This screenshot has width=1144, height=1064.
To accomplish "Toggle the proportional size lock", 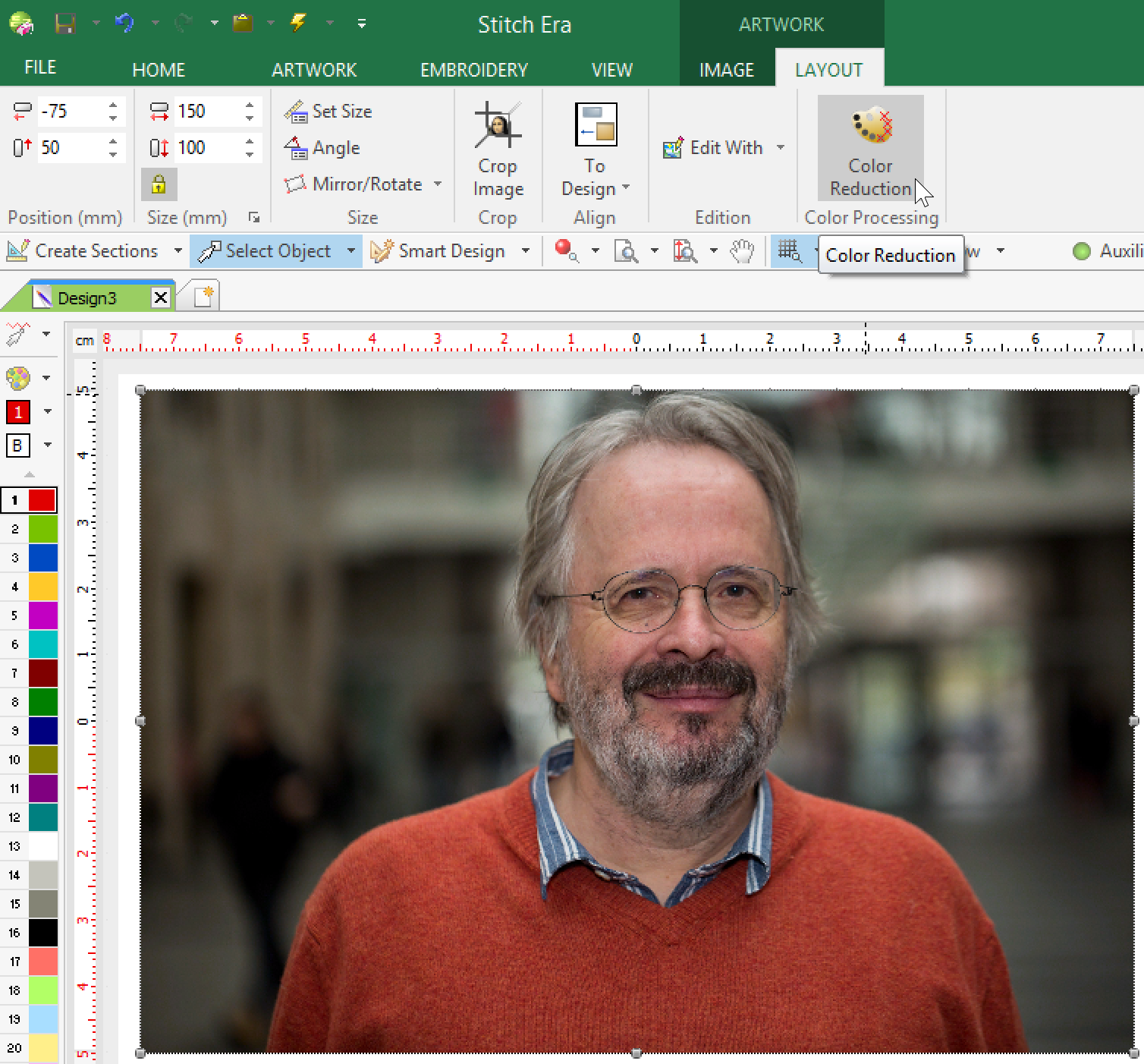I will coord(159,184).
